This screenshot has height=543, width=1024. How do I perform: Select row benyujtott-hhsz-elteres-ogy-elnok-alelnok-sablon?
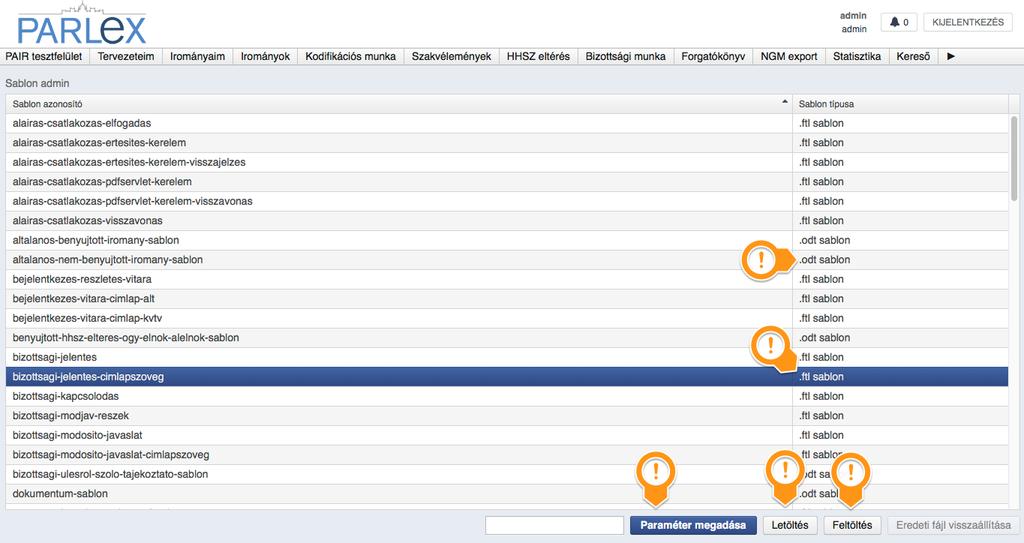click(507, 338)
